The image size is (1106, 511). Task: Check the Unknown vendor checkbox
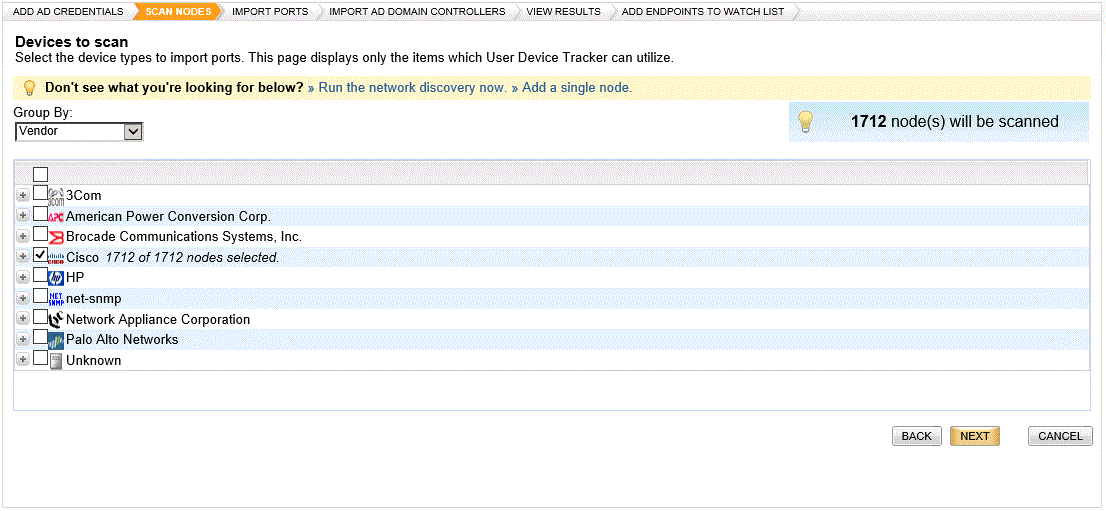point(41,357)
